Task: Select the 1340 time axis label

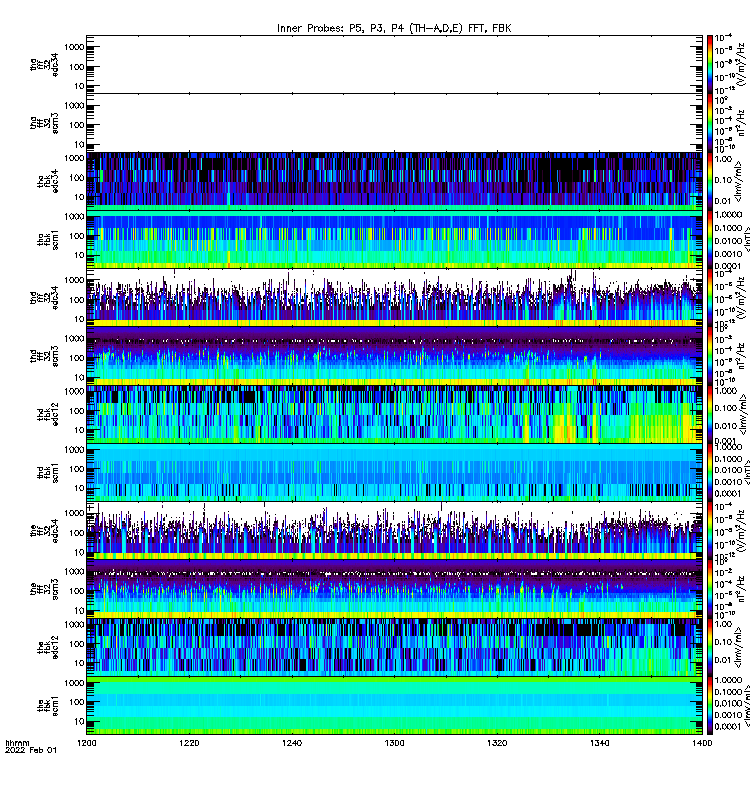Action: [x=599, y=743]
